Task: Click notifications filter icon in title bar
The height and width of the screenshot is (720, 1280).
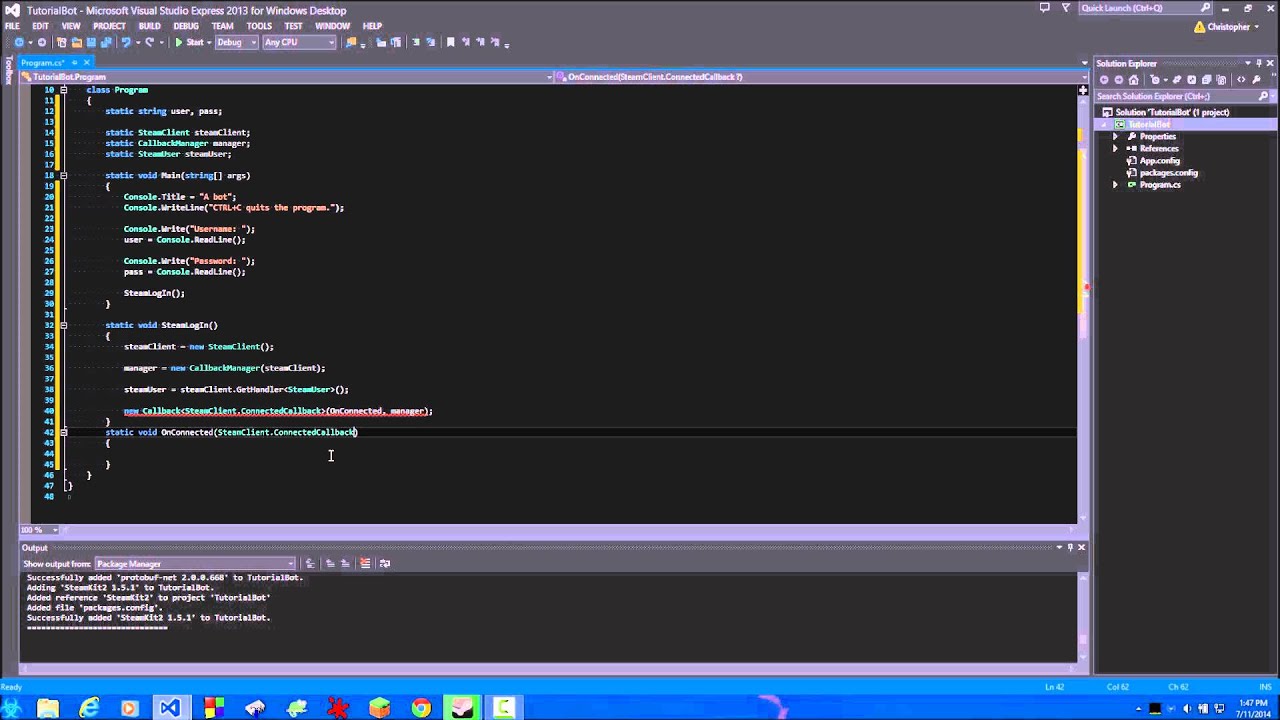Action: pos(1065,8)
